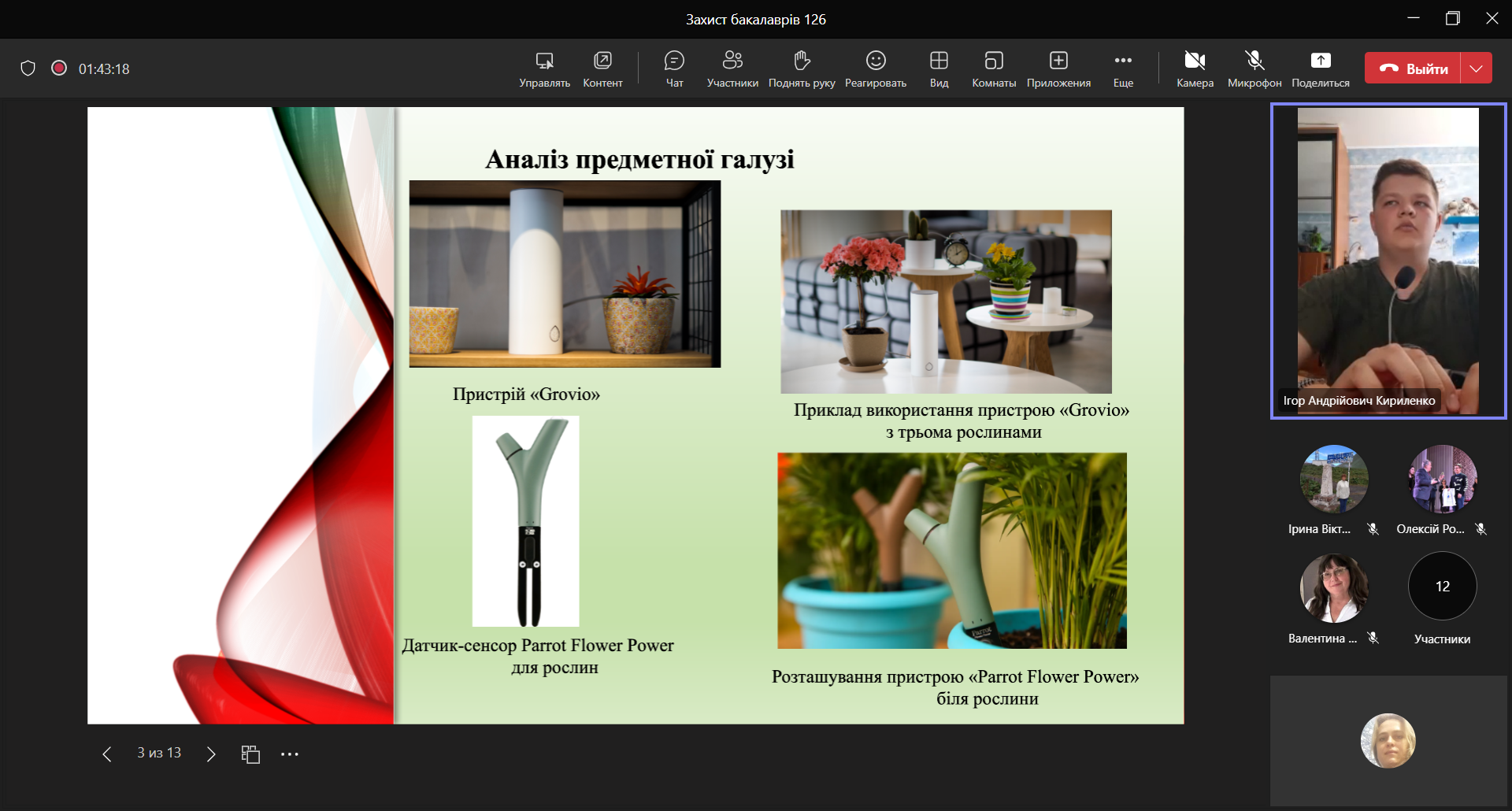1512x811 pixels.
Task: Turn on the Камера (camera)
Action: tap(1195, 69)
